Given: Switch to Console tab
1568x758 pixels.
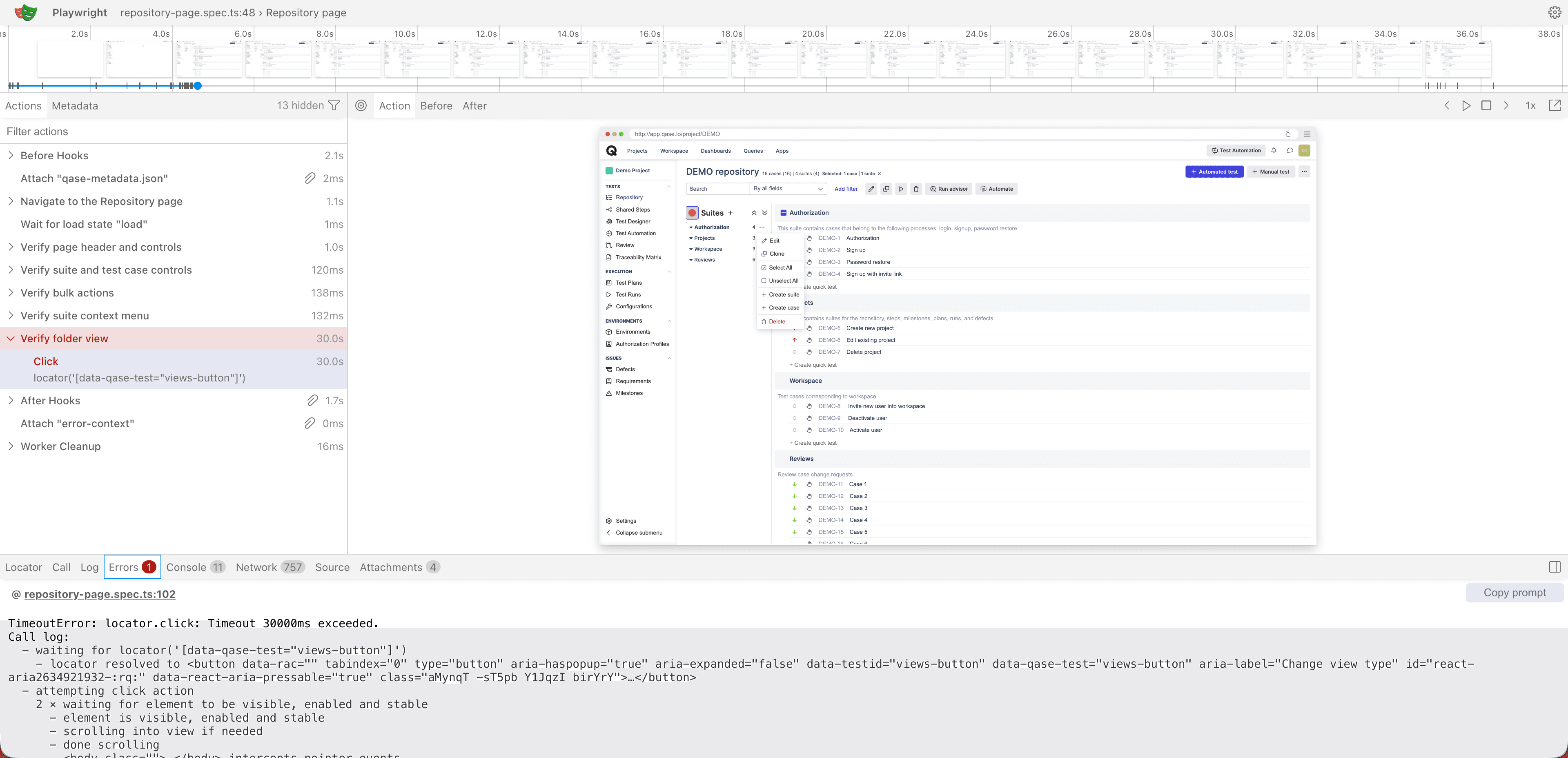Looking at the screenshot, I should point(196,567).
